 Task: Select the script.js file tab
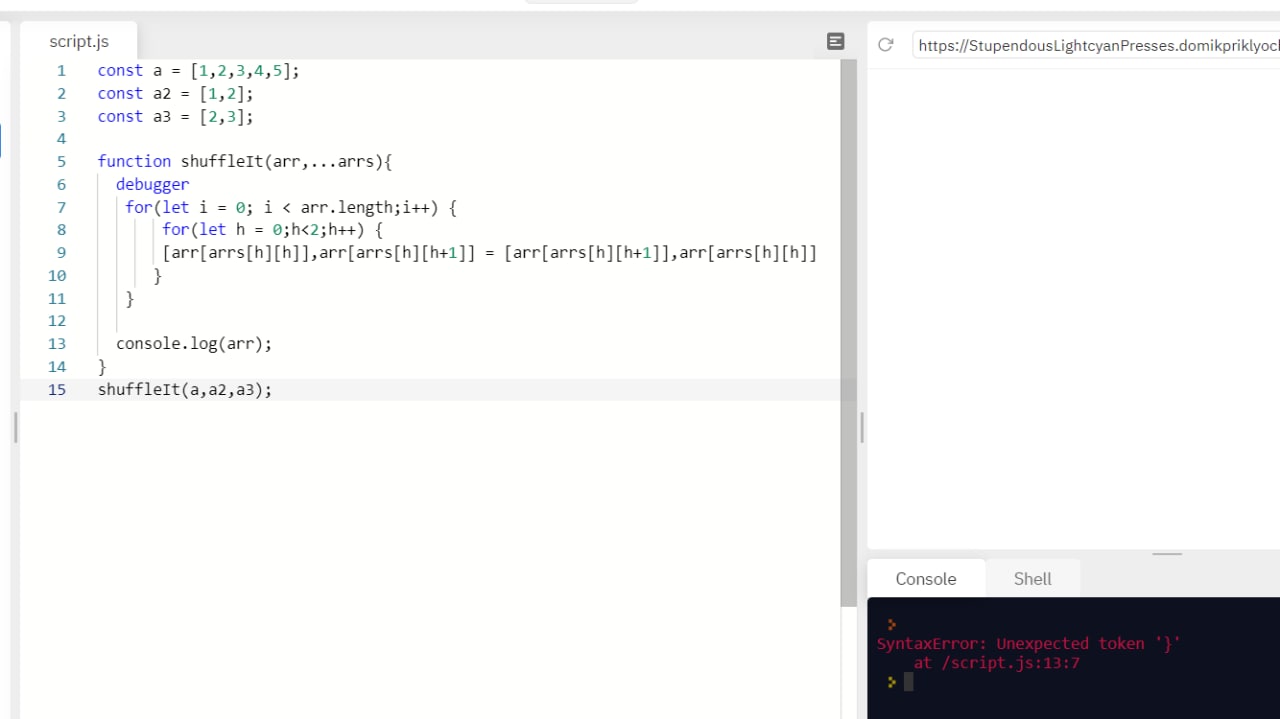pyautogui.click(x=79, y=41)
